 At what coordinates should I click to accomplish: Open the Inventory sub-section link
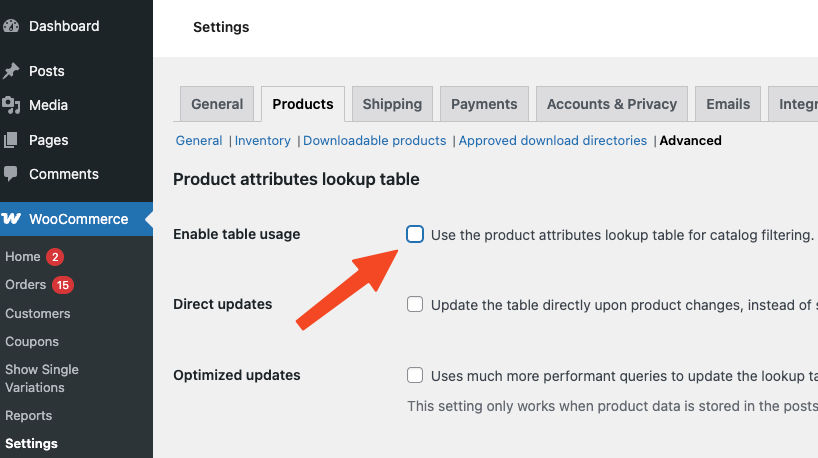263,141
